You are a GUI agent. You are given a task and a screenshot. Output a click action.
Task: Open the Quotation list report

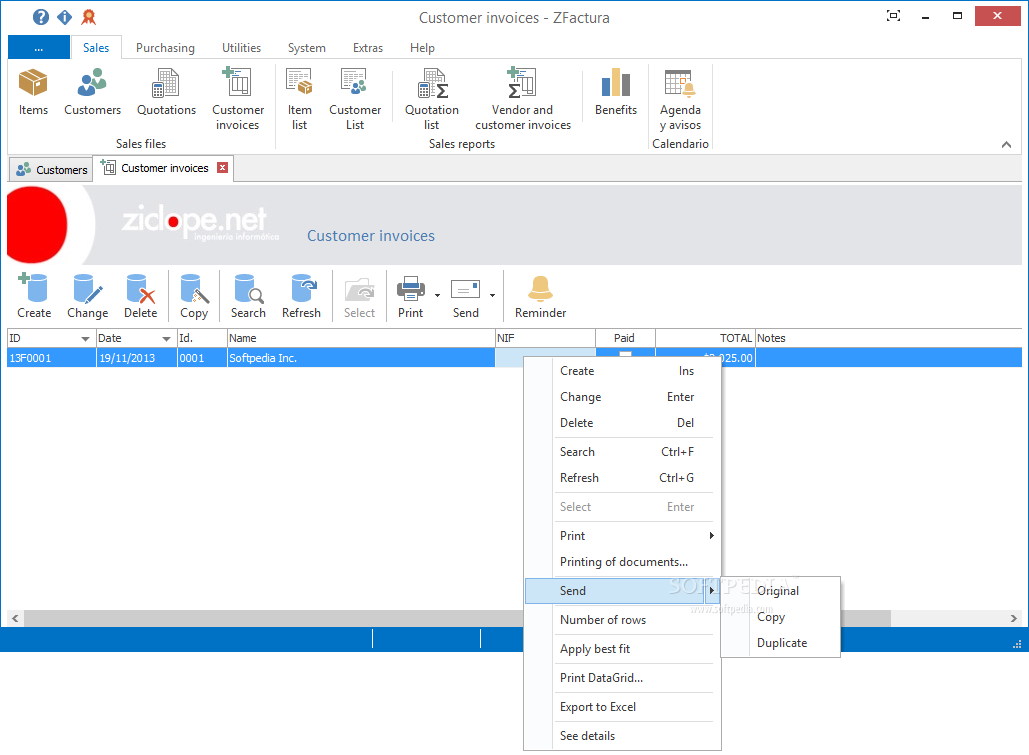tap(432, 98)
